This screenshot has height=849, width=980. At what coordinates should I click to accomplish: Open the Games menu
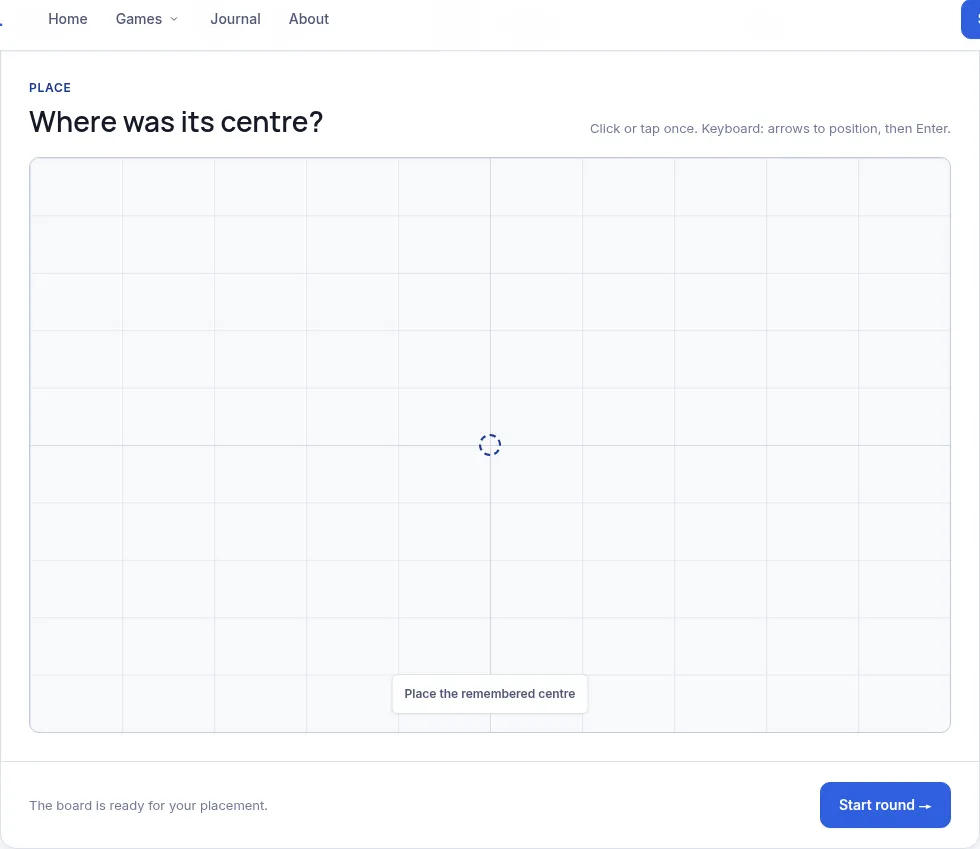coord(139,19)
